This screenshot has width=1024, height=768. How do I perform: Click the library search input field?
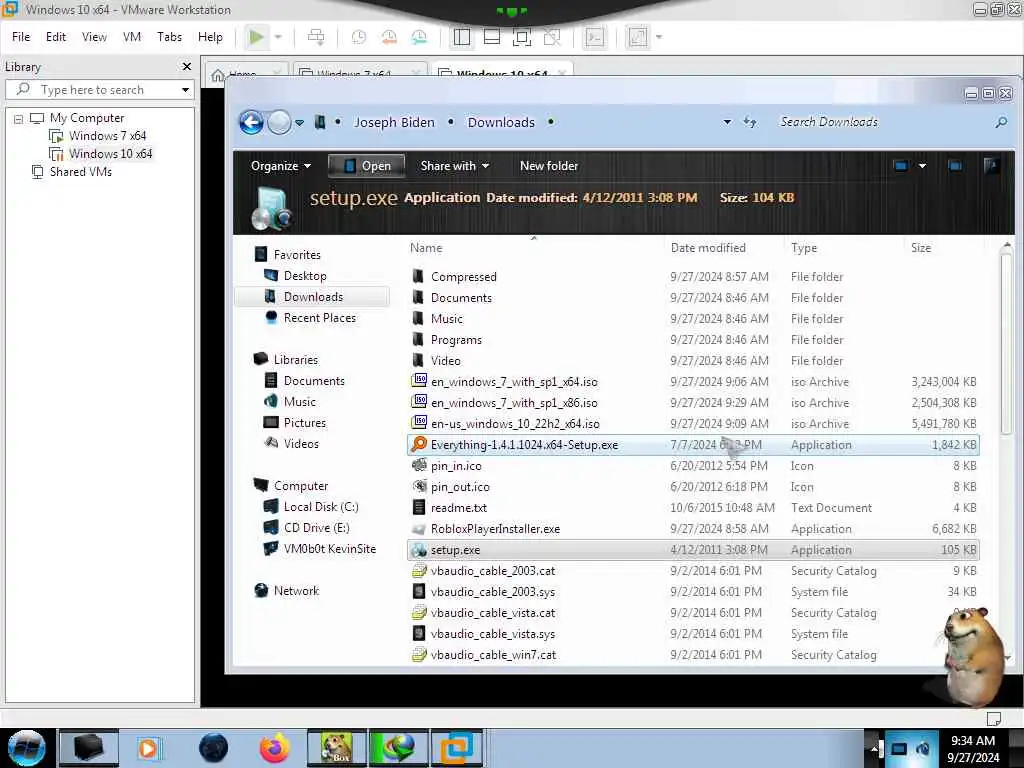(x=99, y=89)
